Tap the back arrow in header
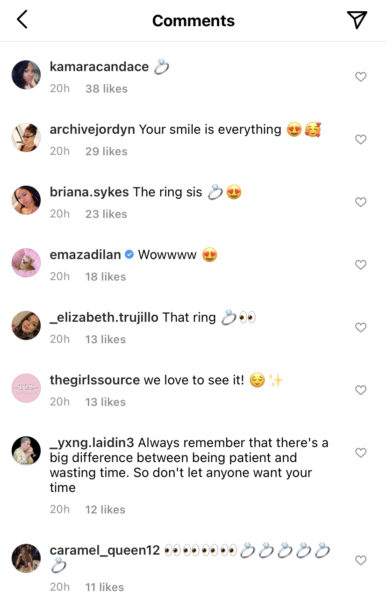 (x=23, y=20)
